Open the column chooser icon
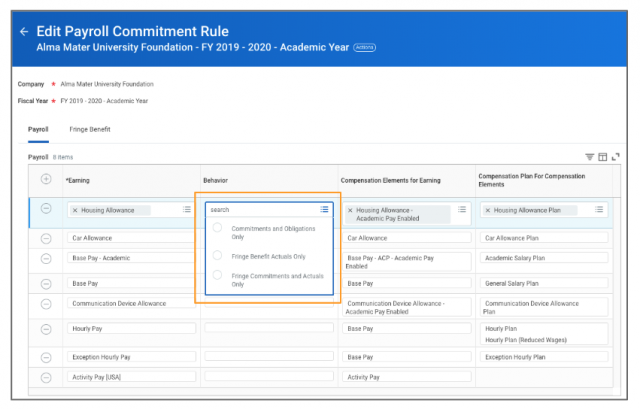Image resolution: width=640 pixels, height=409 pixels. pos(602,157)
